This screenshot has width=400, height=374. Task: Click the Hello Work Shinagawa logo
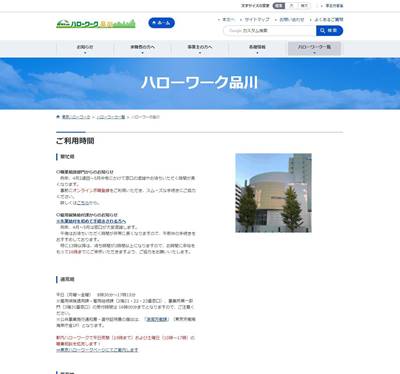coord(96,24)
